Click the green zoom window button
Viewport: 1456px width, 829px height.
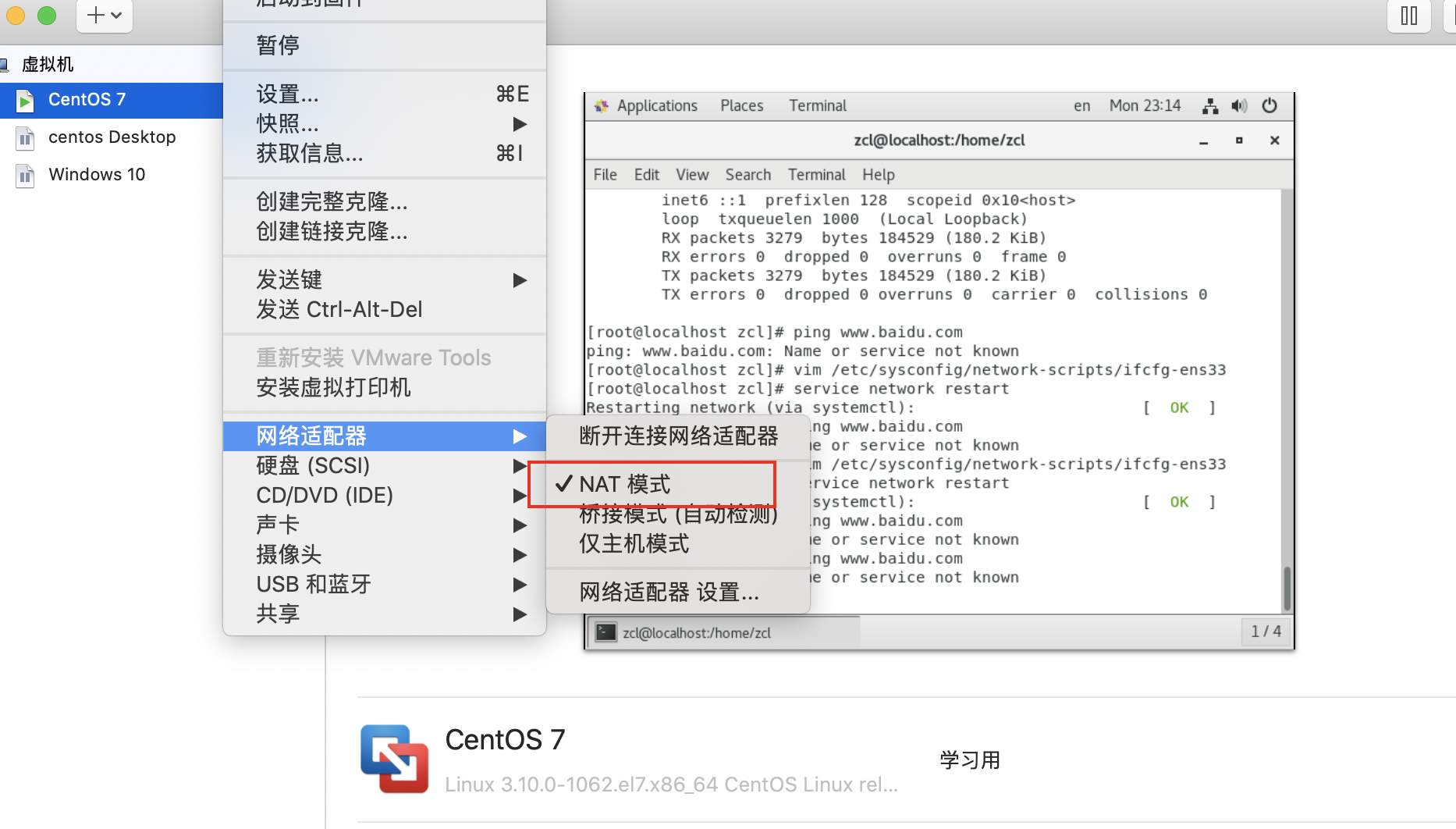[x=47, y=16]
